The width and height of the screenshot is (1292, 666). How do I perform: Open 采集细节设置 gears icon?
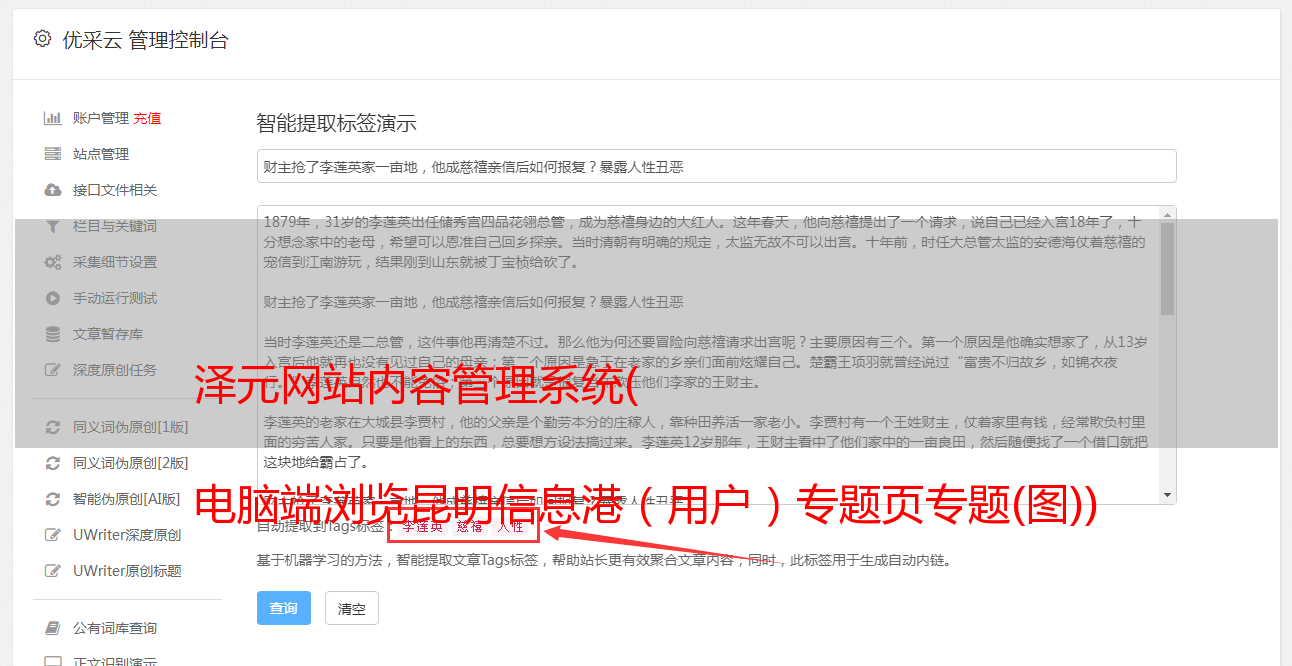[x=53, y=262]
